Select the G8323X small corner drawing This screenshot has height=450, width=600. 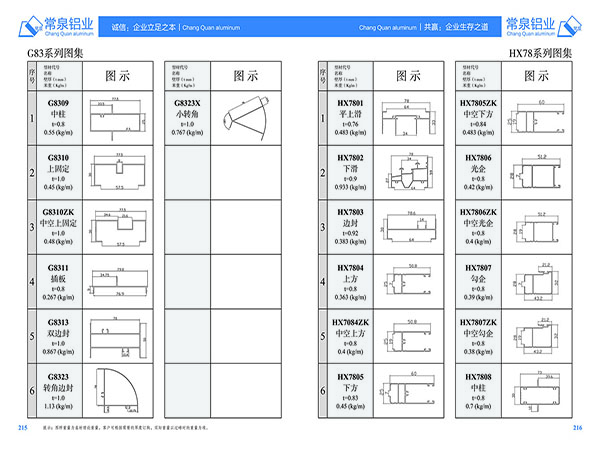click(245, 118)
